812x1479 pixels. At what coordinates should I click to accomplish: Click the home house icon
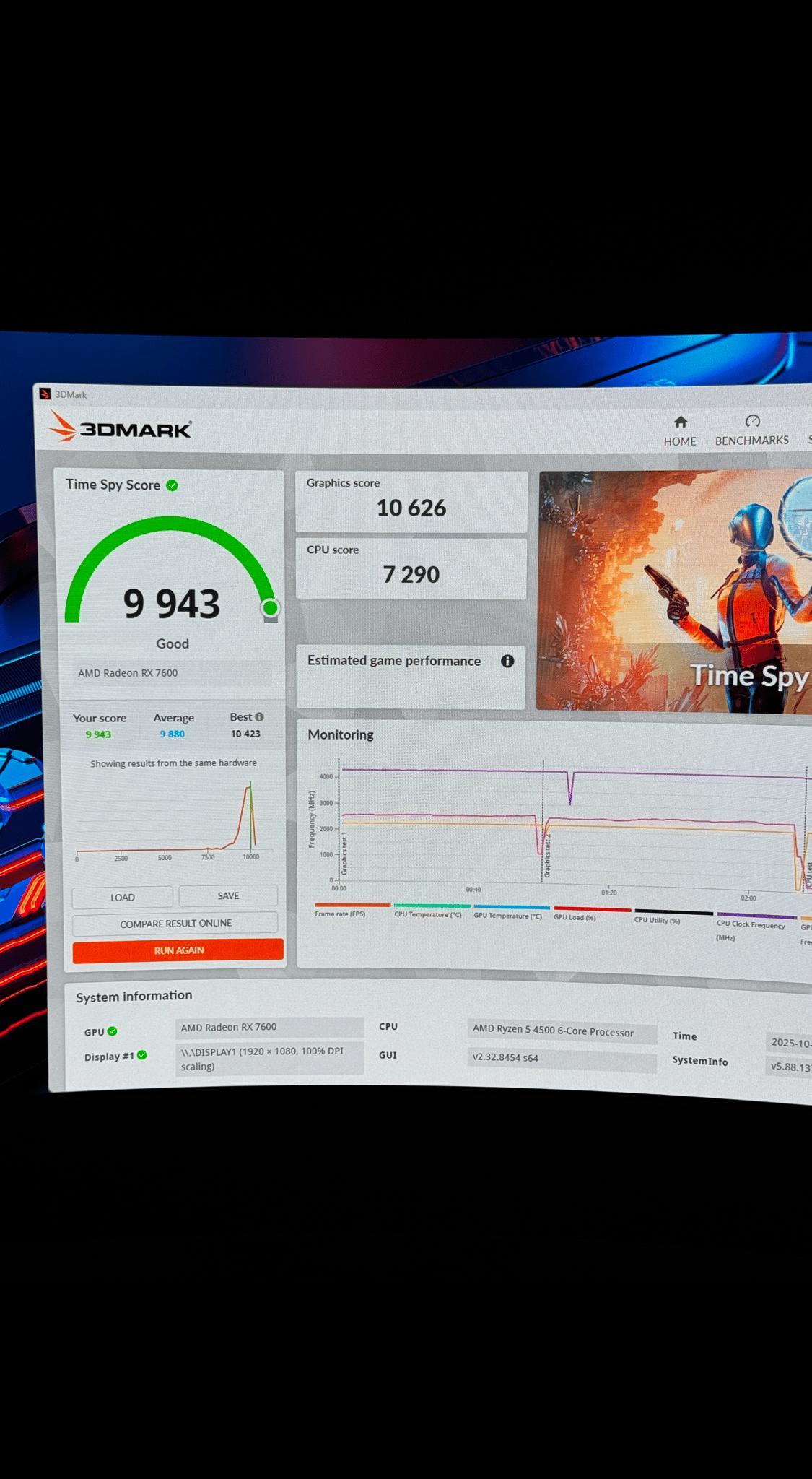coord(681,422)
